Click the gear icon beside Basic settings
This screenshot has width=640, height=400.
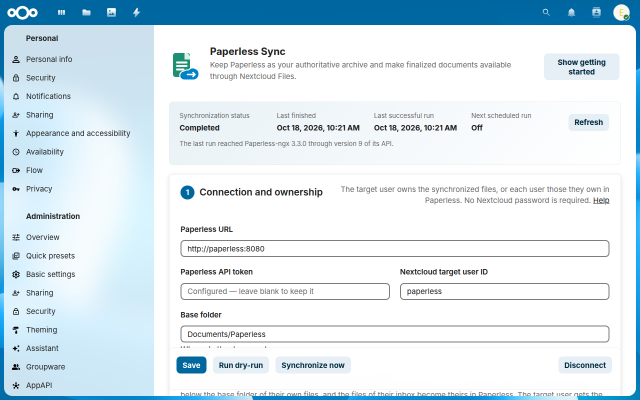(x=16, y=274)
